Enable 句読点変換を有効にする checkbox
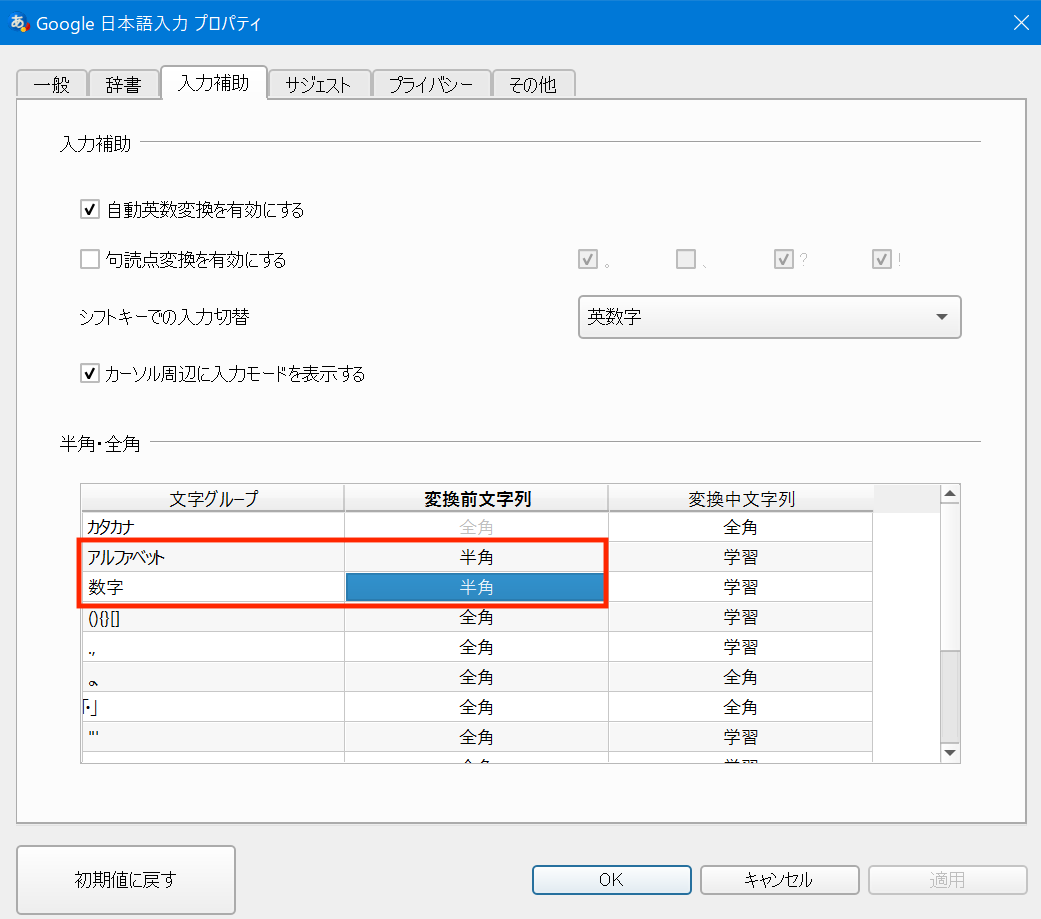This screenshot has height=919, width=1041. pos(90,260)
